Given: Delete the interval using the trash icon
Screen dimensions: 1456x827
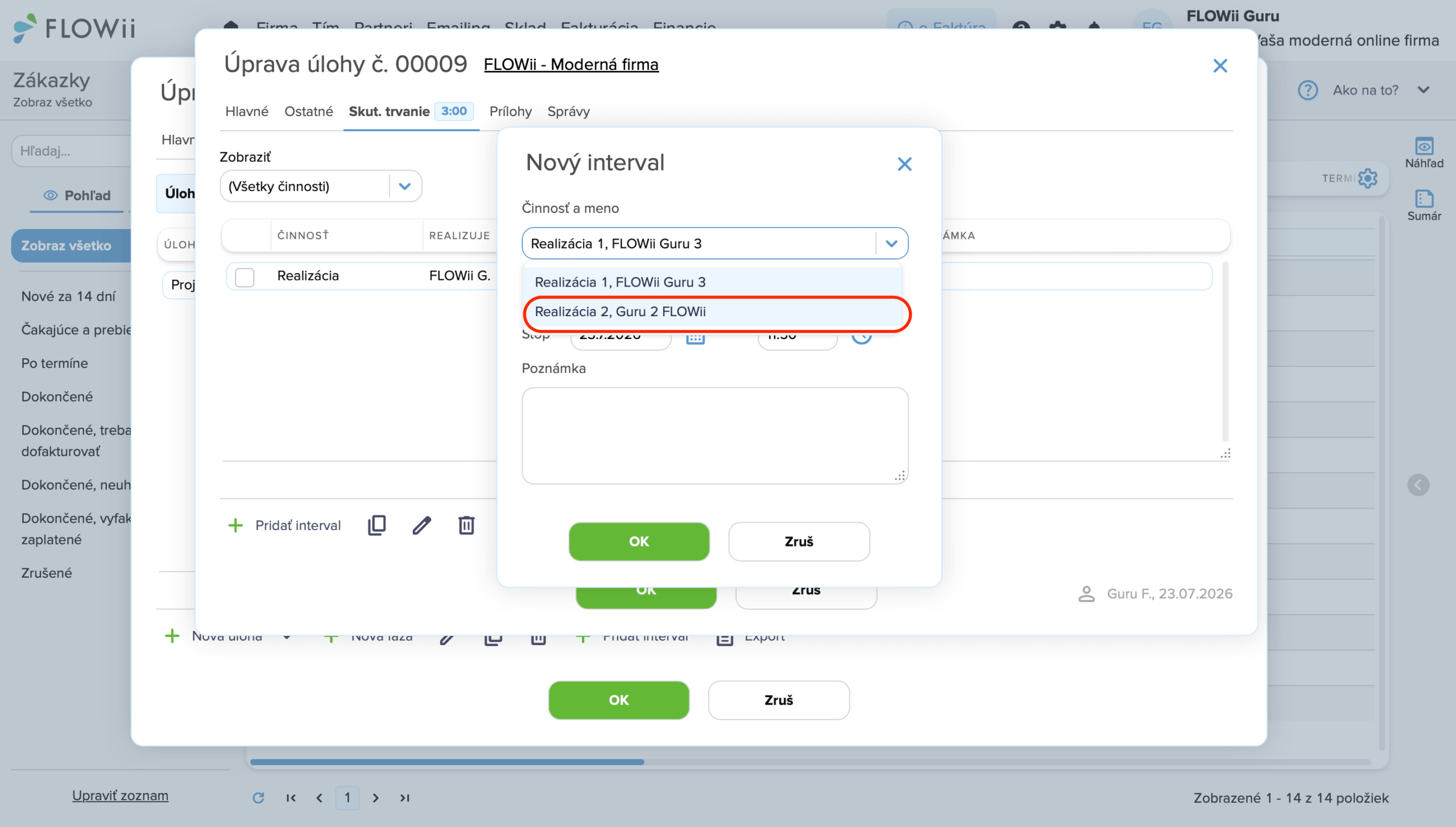Looking at the screenshot, I should pyautogui.click(x=466, y=525).
